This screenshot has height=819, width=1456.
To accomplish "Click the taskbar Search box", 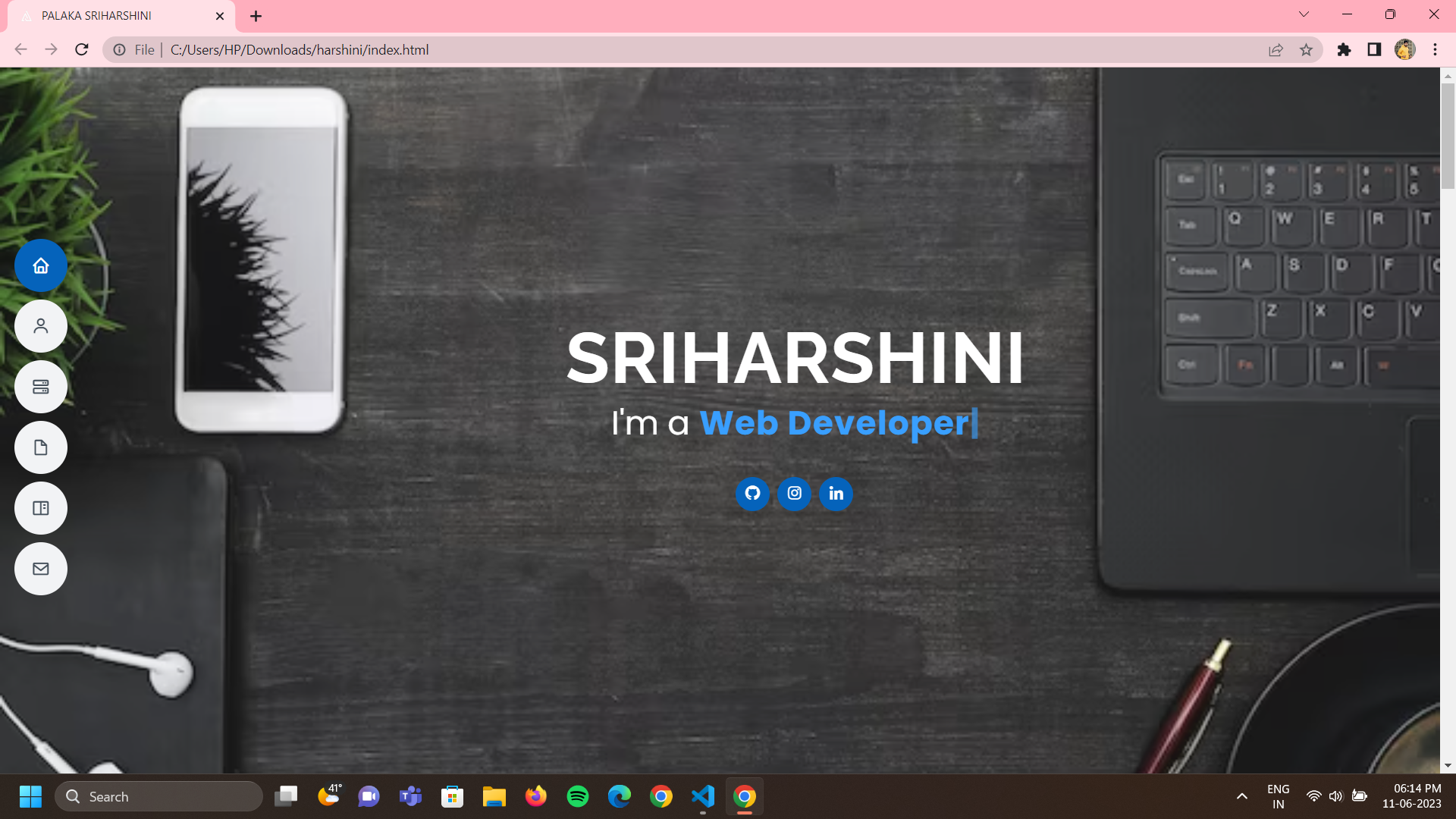I will coord(158,796).
